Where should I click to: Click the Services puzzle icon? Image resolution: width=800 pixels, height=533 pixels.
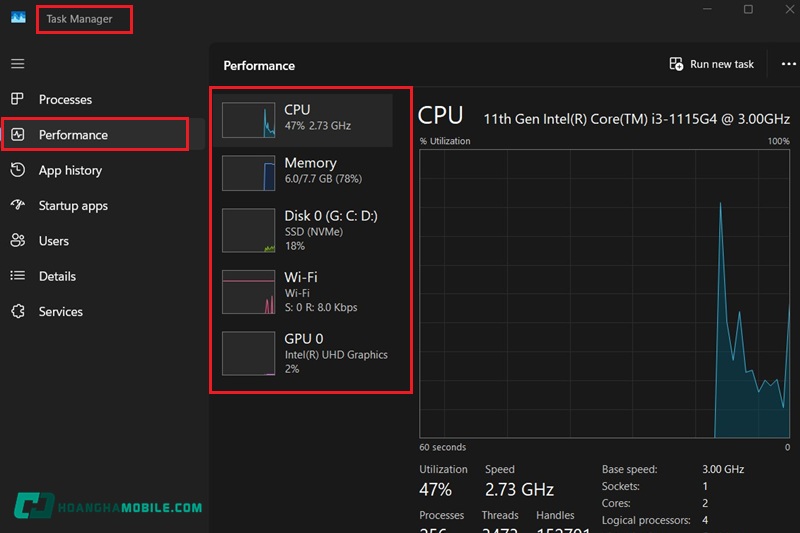tap(17, 311)
